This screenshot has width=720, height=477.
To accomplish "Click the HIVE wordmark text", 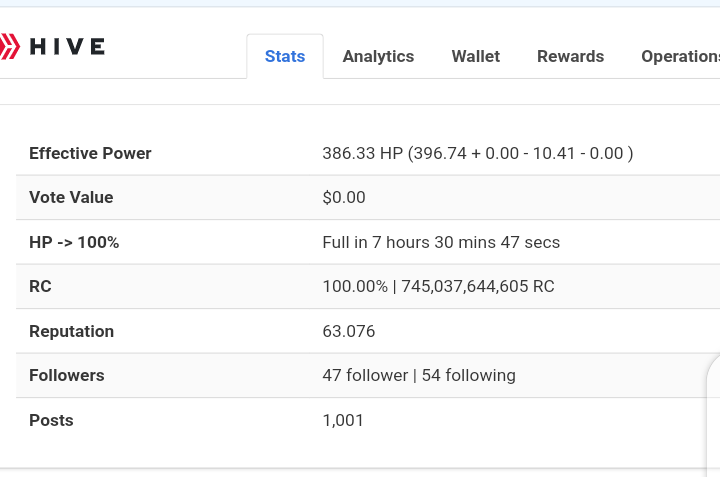I will pyautogui.click(x=68, y=47).
